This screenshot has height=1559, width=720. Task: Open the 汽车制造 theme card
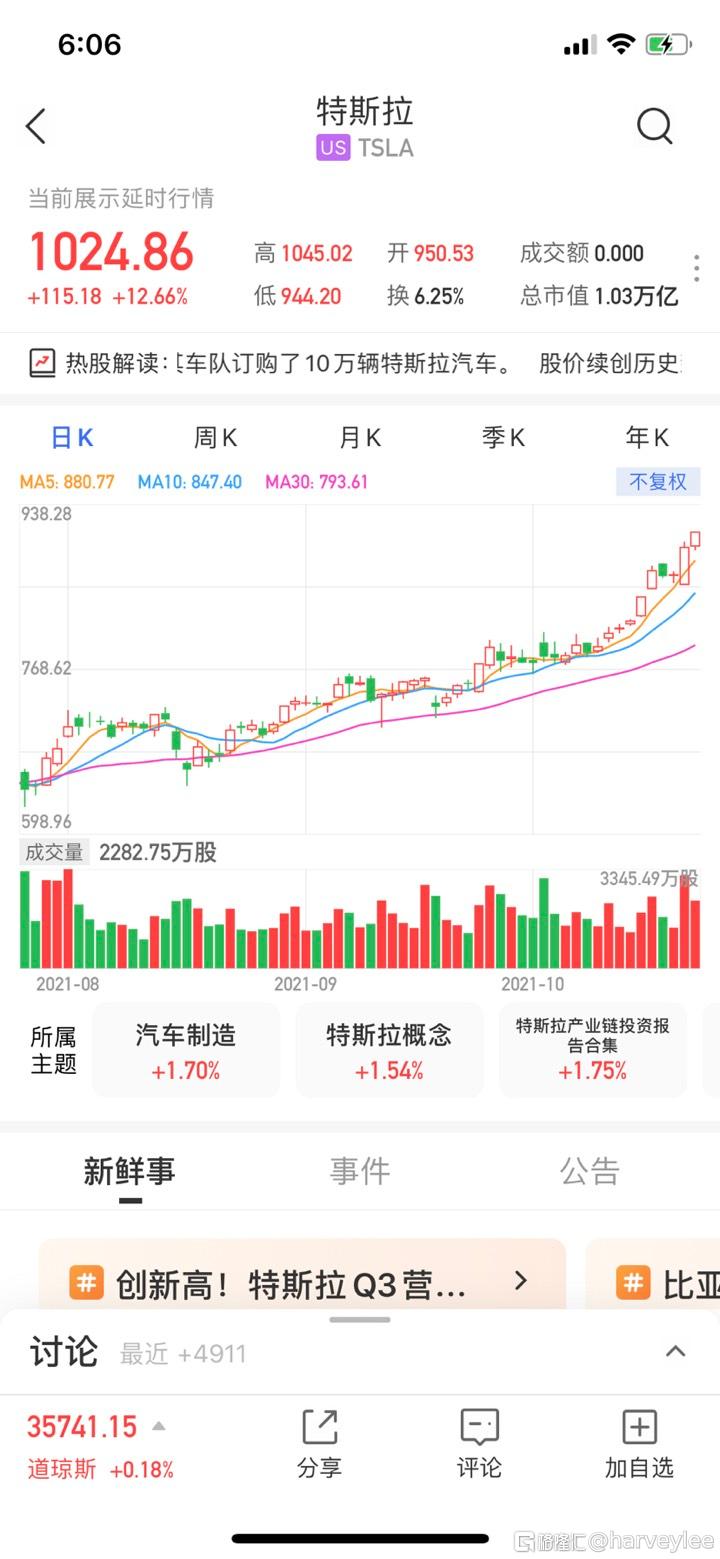(x=186, y=1051)
